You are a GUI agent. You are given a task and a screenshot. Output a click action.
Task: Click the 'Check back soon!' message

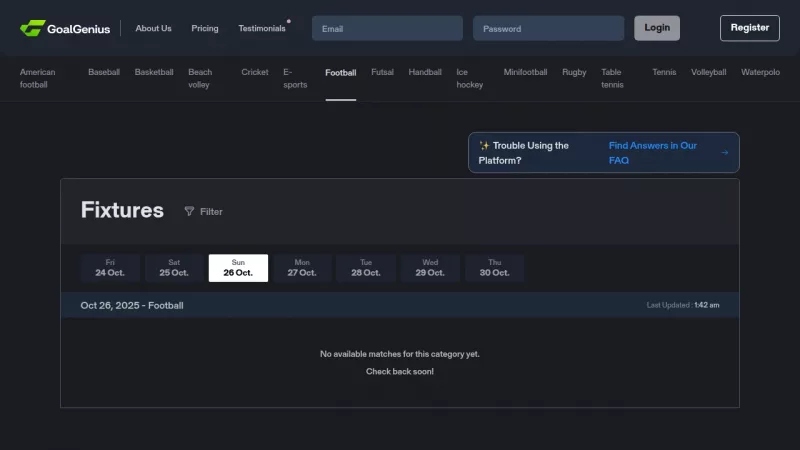tap(399, 371)
